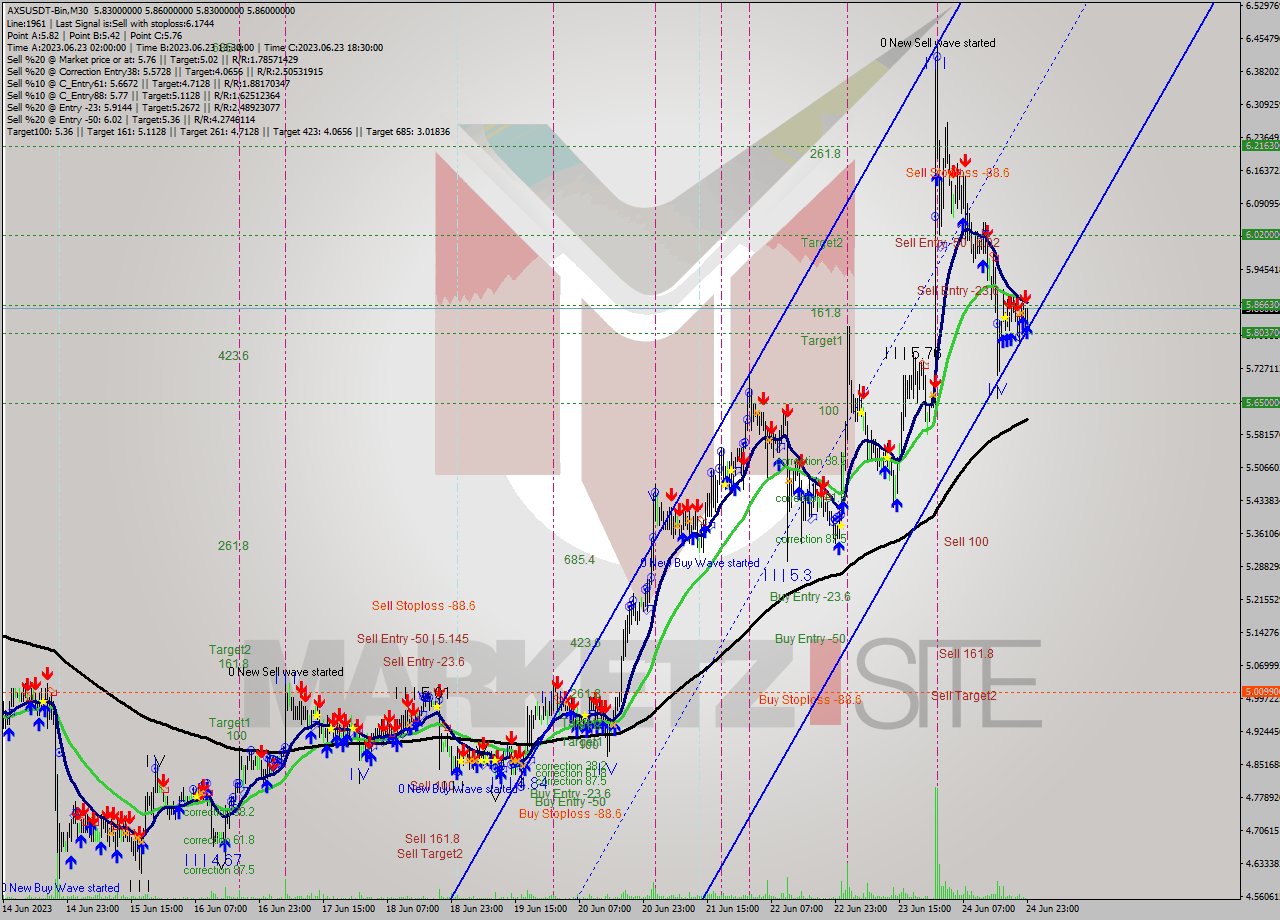Click the '1 1 1 4.67' wave label
This screenshot has height=920, width=1280.
tap(213, 859)
